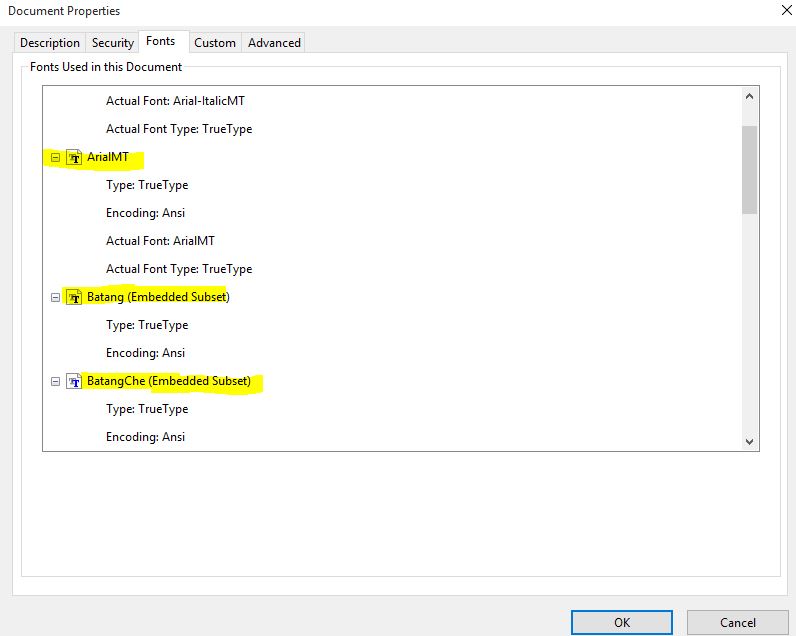Select the Batang (Embedded Subset) label
The image size is (796, 636).
coord(158,297)
